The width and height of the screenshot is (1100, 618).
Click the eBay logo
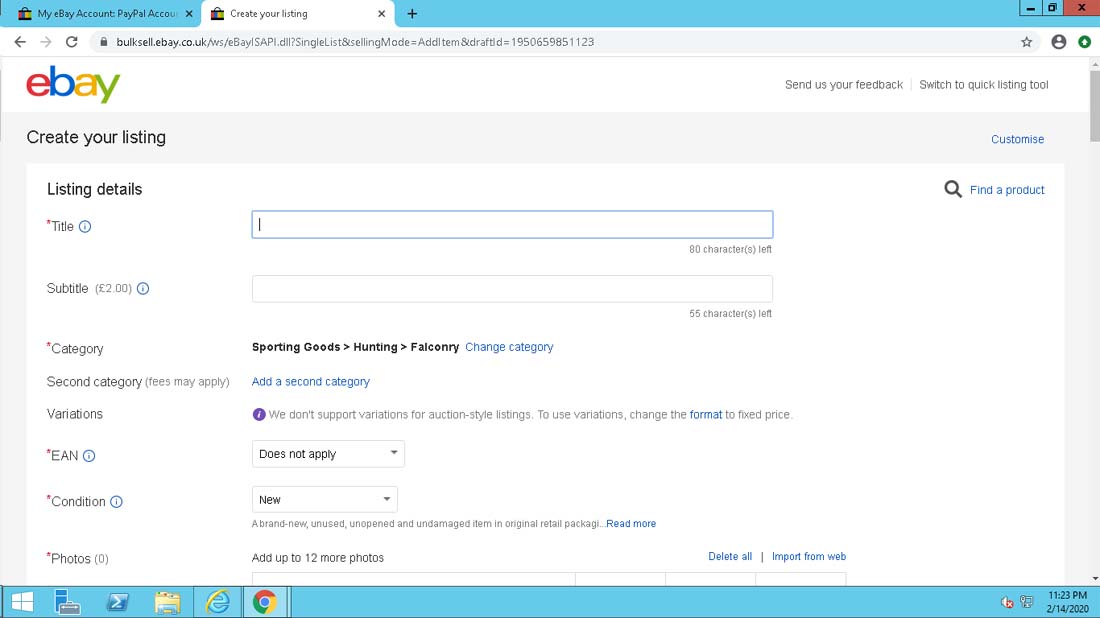point(73,84)
